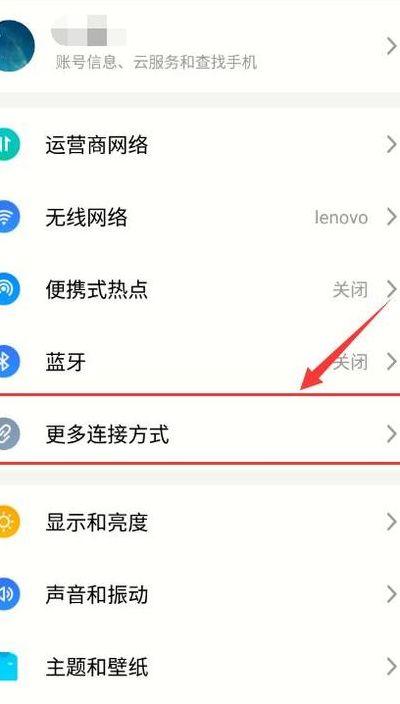Open 无线网络 settings
The height and width of the screenshot is (704, 400).
point(200,217)
